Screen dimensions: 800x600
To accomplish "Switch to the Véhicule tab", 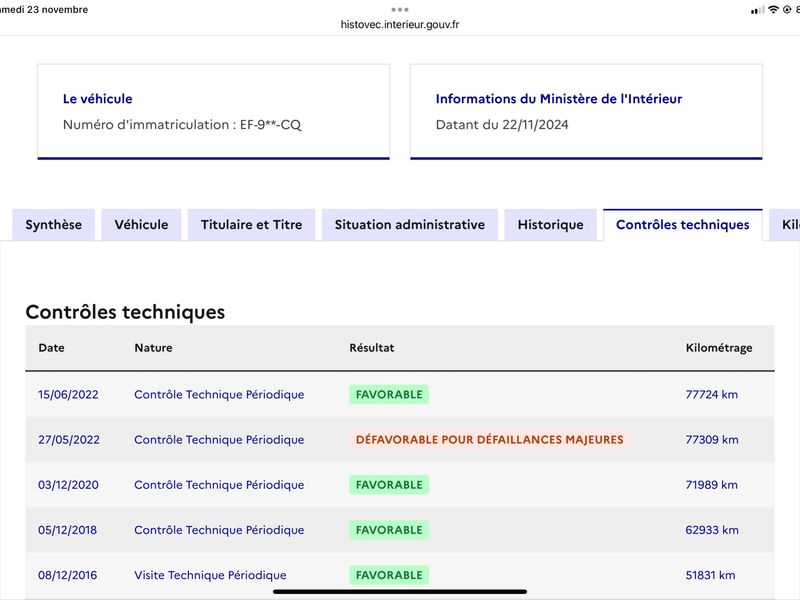I will [141, 224].
